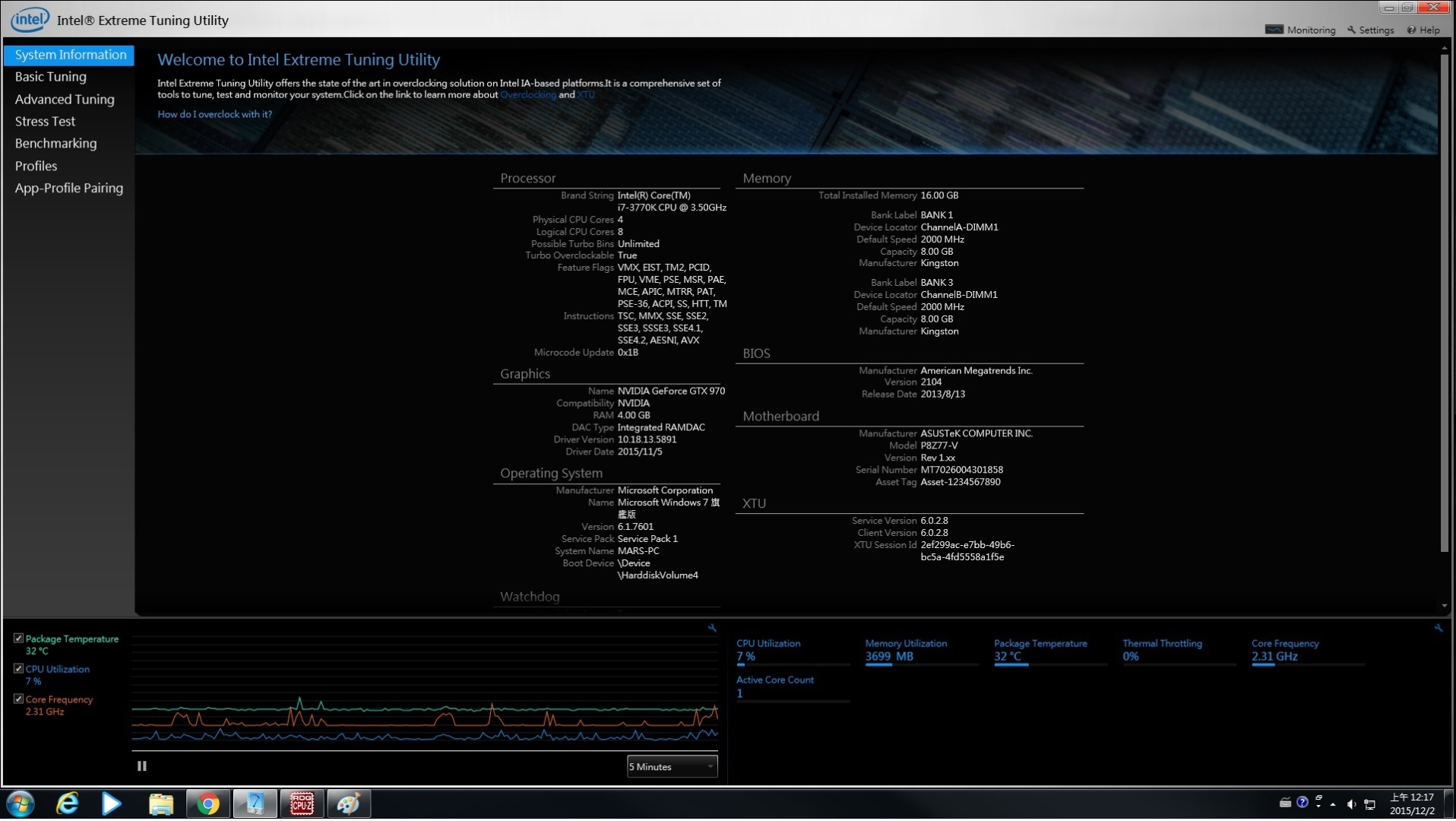Click the 'NVIDIA GeForce GTX 970' value

[671, 391]
